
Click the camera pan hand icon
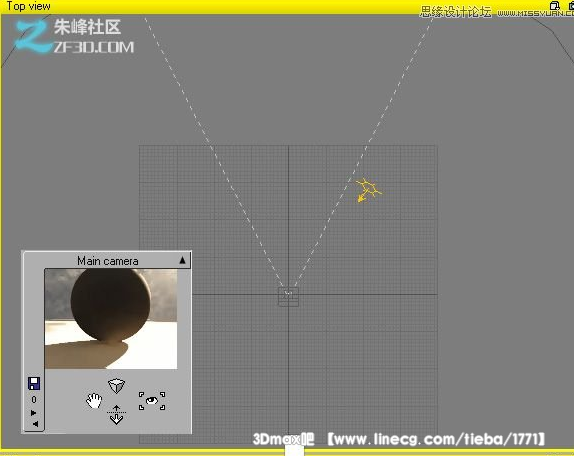94,400
